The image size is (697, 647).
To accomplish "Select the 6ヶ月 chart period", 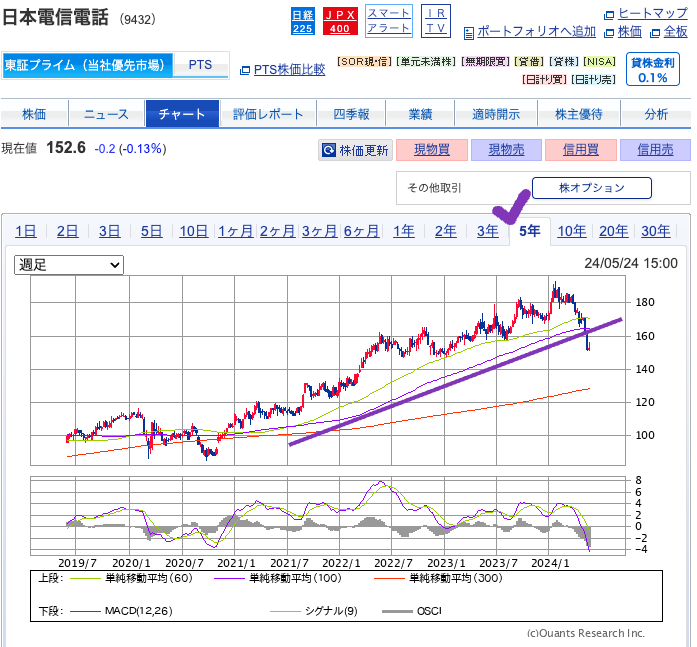I will pyautogui.click(x=361, y=232).
